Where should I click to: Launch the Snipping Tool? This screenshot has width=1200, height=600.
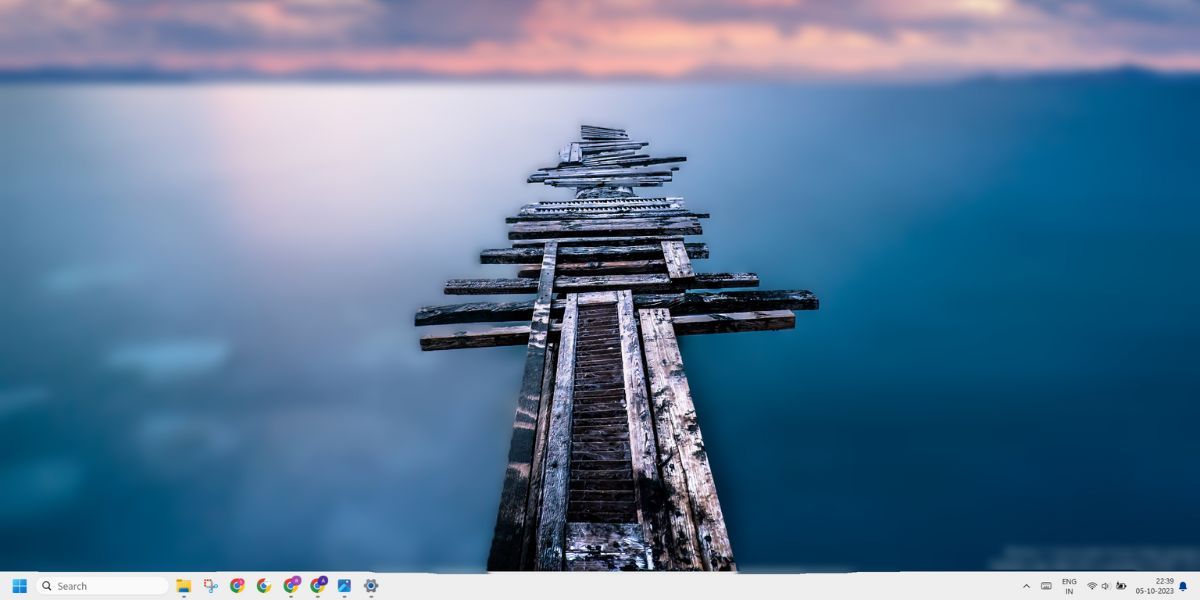[210, 586]
